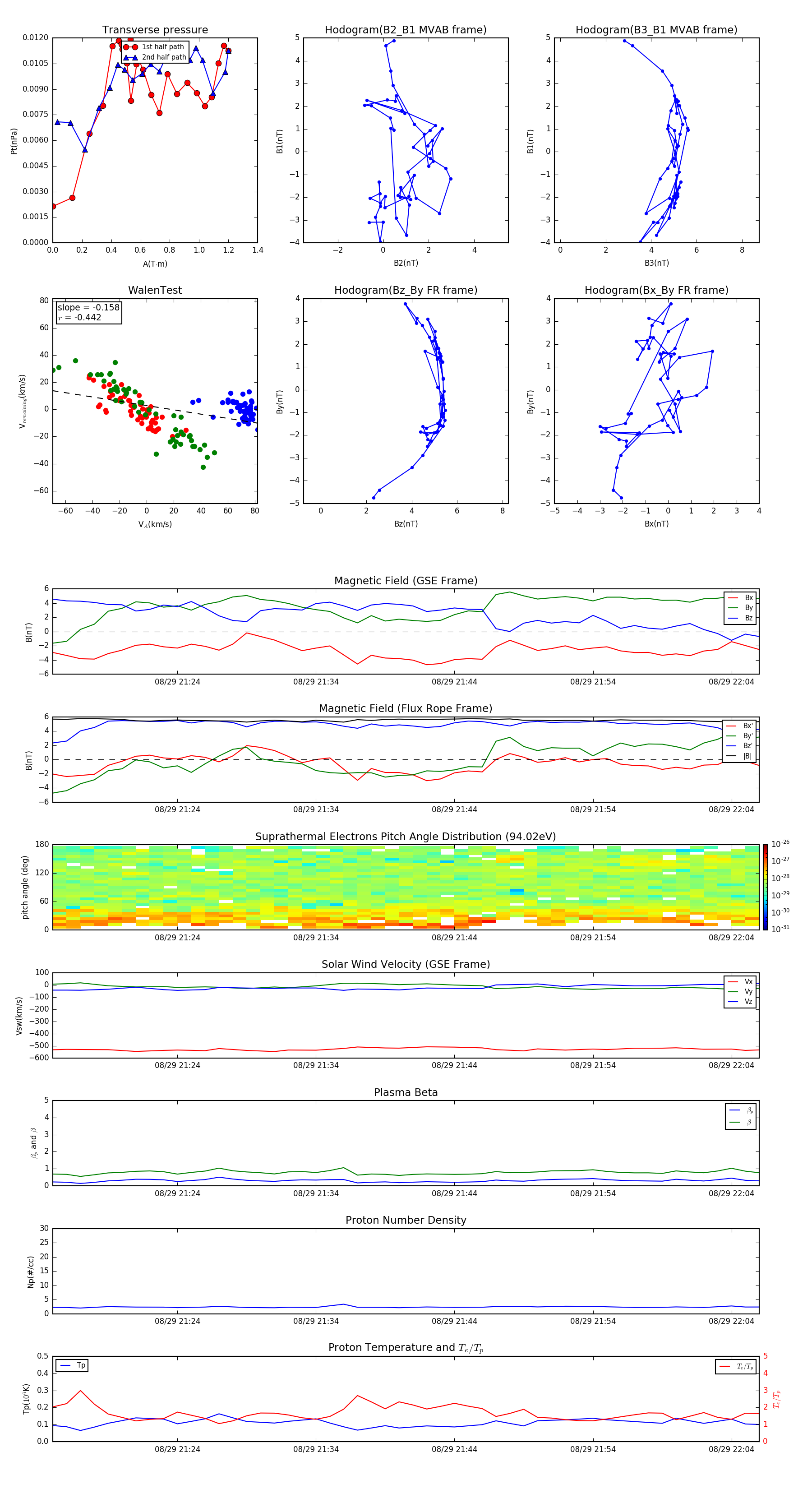Image resolution: width=812 pixels, height=1489 pixels.
Task: Click the Transverse pressure plot title
Action: pos(155,30)
